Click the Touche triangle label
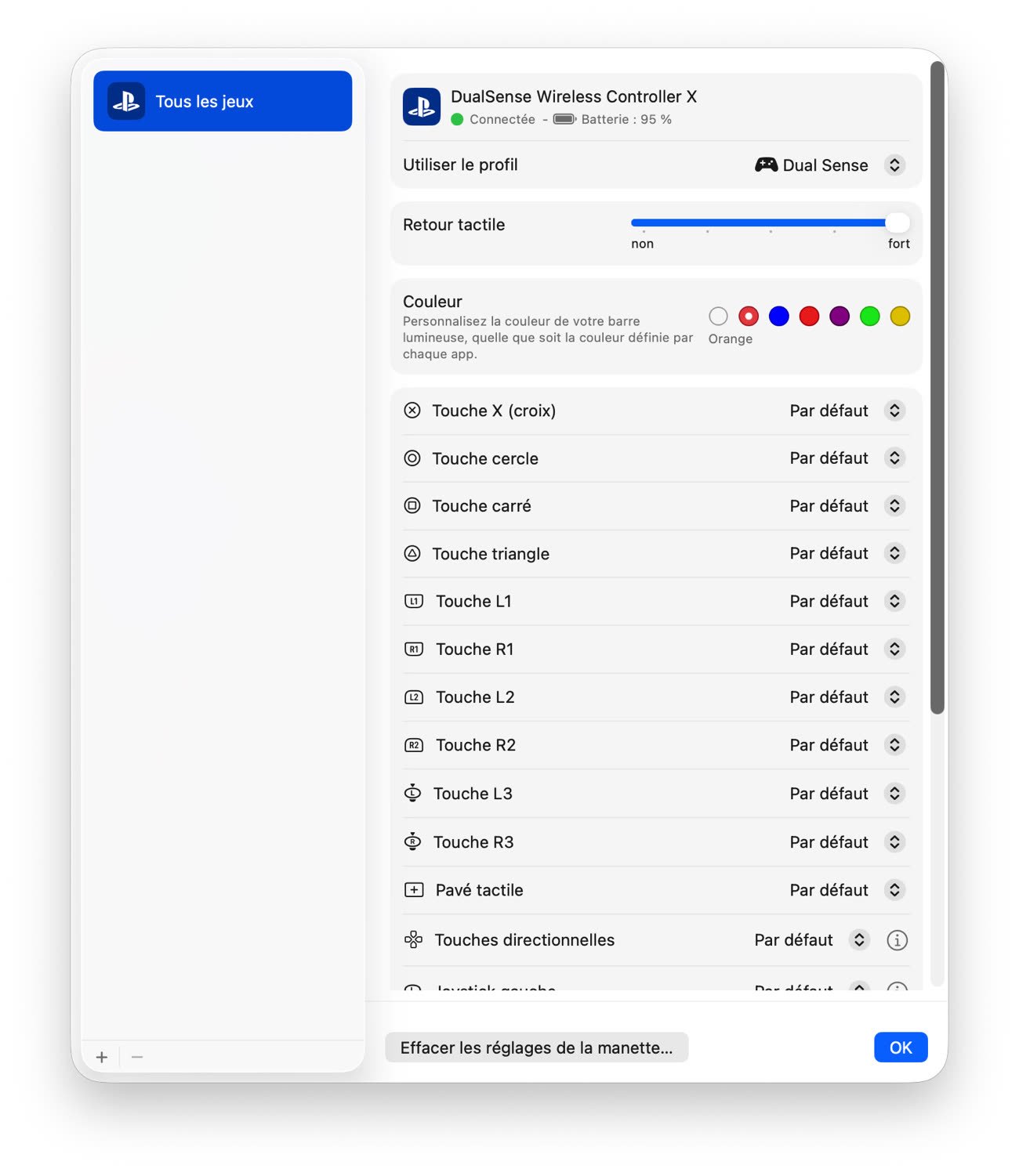The width and height of the screenshot is (1019, 1176). [x=491, y=553]
